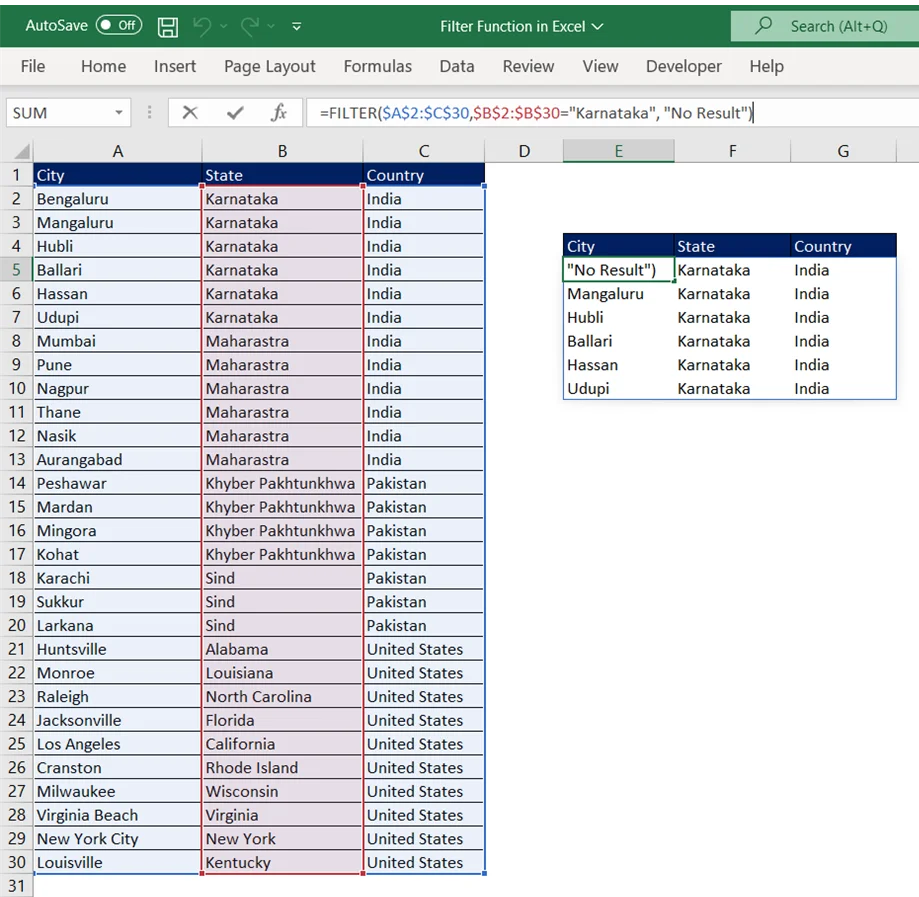
Task: Click the Save icon in title bar
Action: pos(168,27)
